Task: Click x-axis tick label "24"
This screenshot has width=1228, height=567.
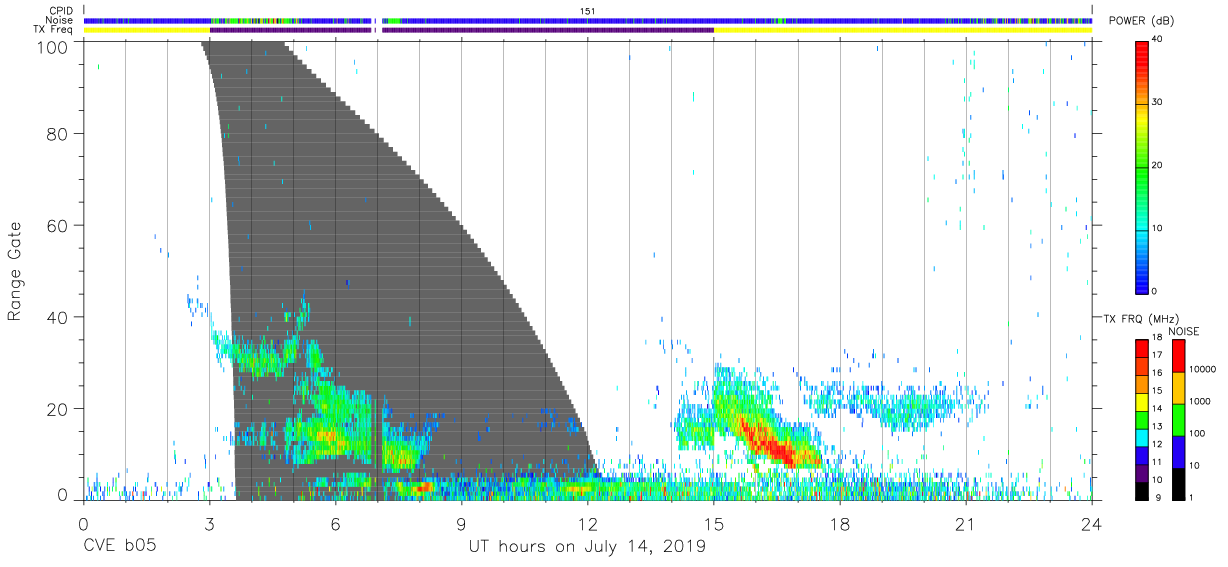Action: pos(1091,522)
